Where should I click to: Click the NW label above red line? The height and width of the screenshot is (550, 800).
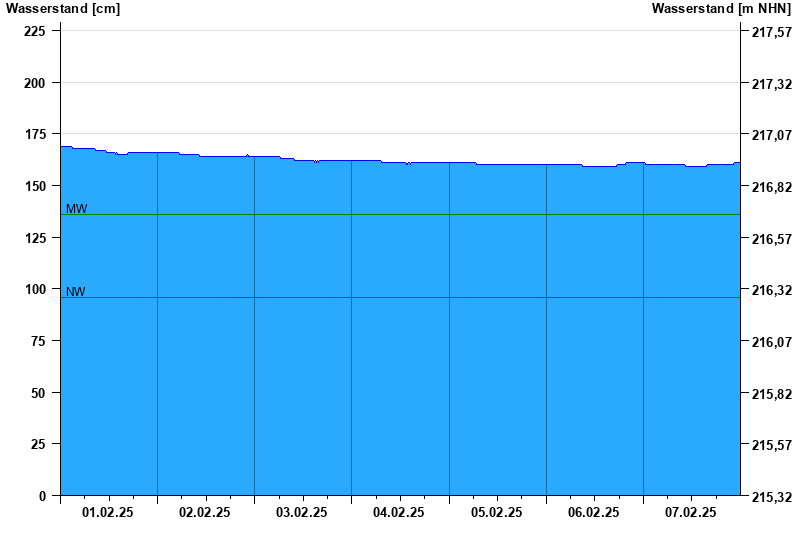[76, 292]
